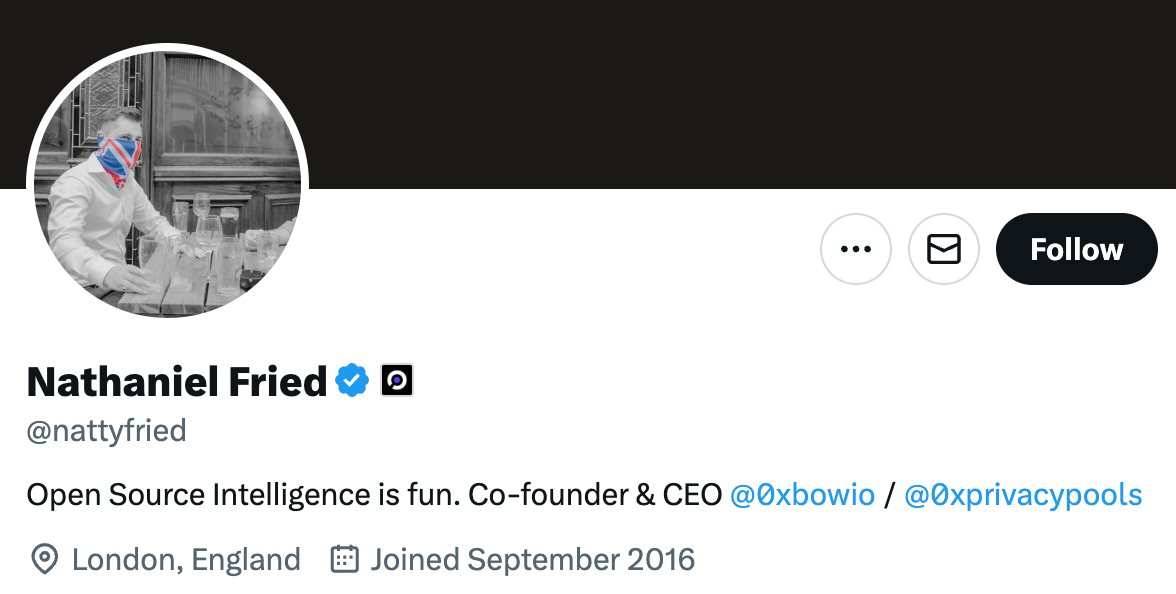Click the Follow button

click(1076, 249)
